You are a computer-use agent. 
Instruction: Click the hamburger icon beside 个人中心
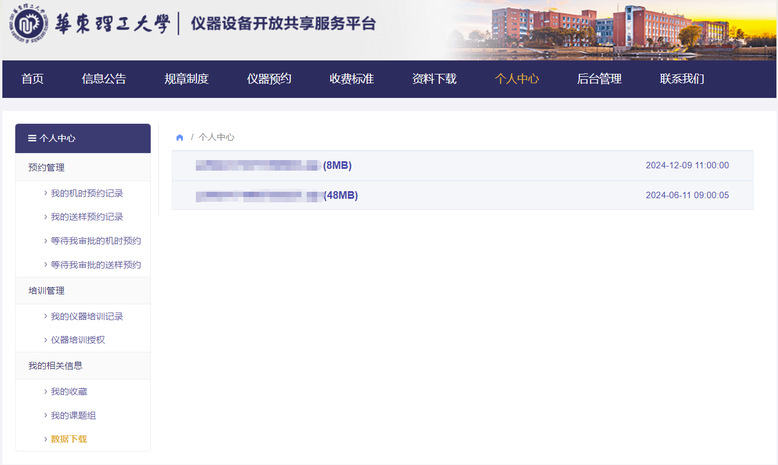point(32,138)
